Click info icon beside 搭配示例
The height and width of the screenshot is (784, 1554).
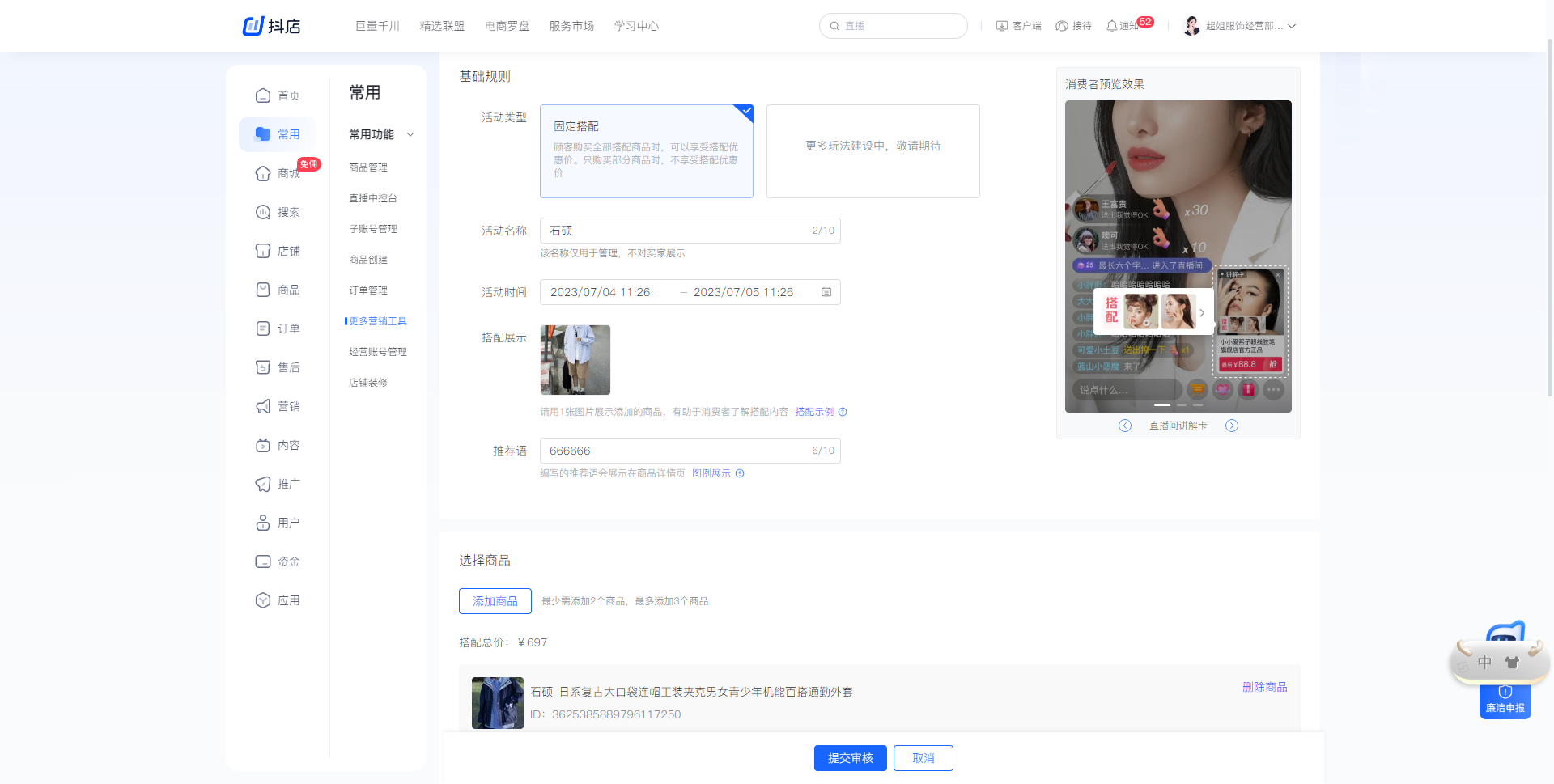pos(843,412)
